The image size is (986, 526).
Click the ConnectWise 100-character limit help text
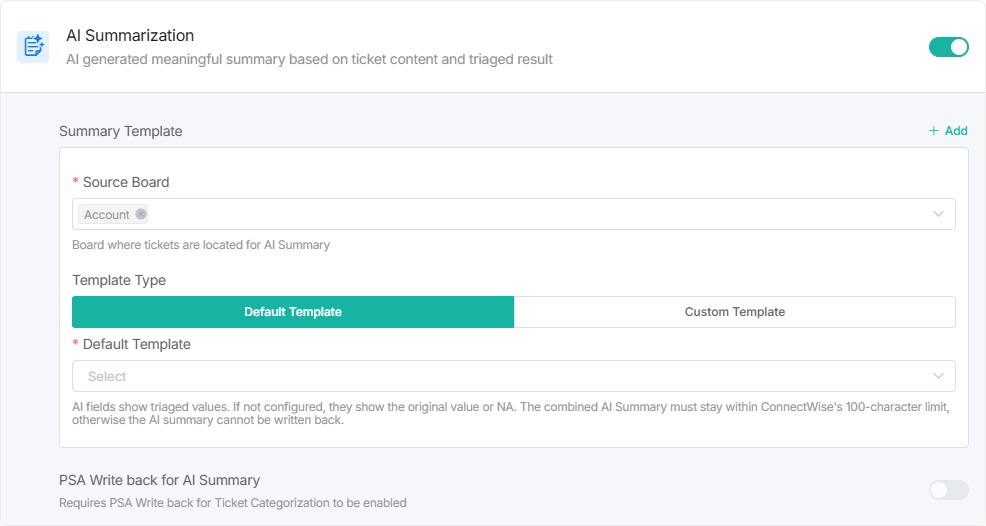(510, 413)
